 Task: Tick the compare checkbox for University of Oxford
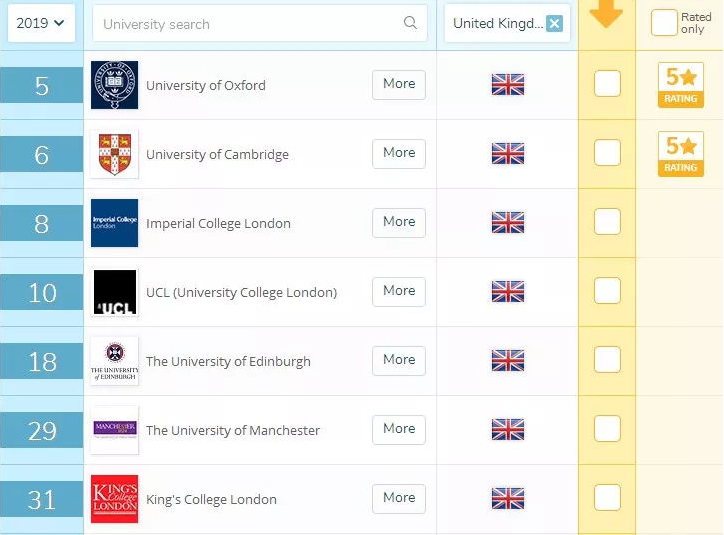pyautogui.click(x=607, y=84)
